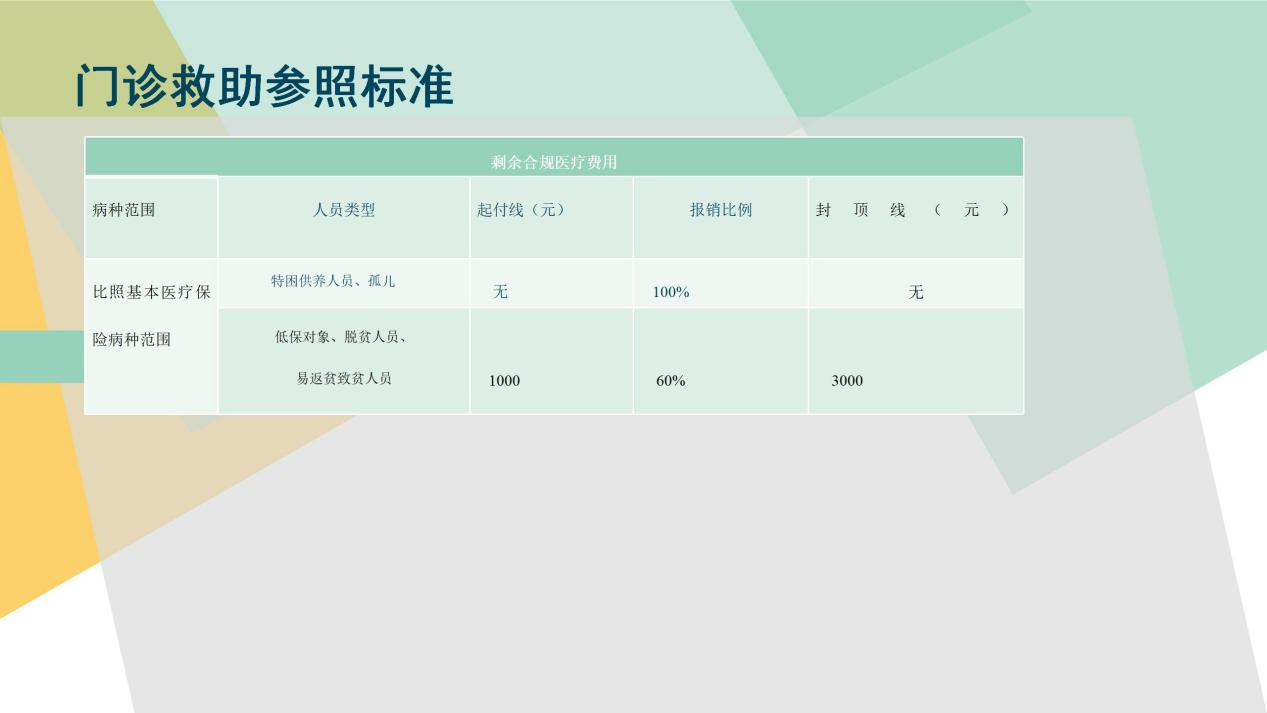The image size is (1267, 713).
Task: Click the text 比照基本医疗保
Action: click(152, 292)
